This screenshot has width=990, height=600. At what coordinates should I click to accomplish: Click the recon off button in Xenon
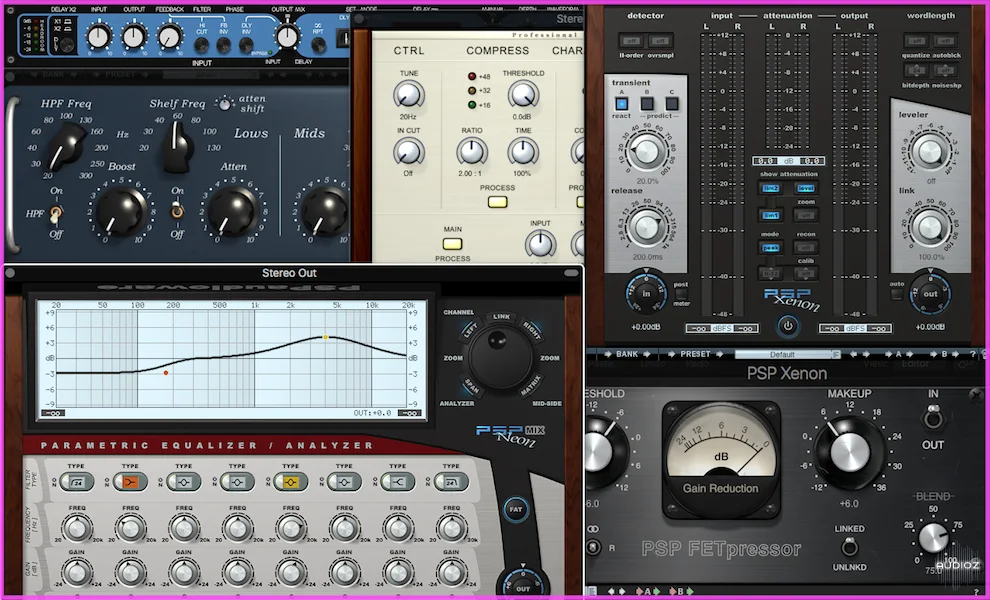(x=806, y=248)
